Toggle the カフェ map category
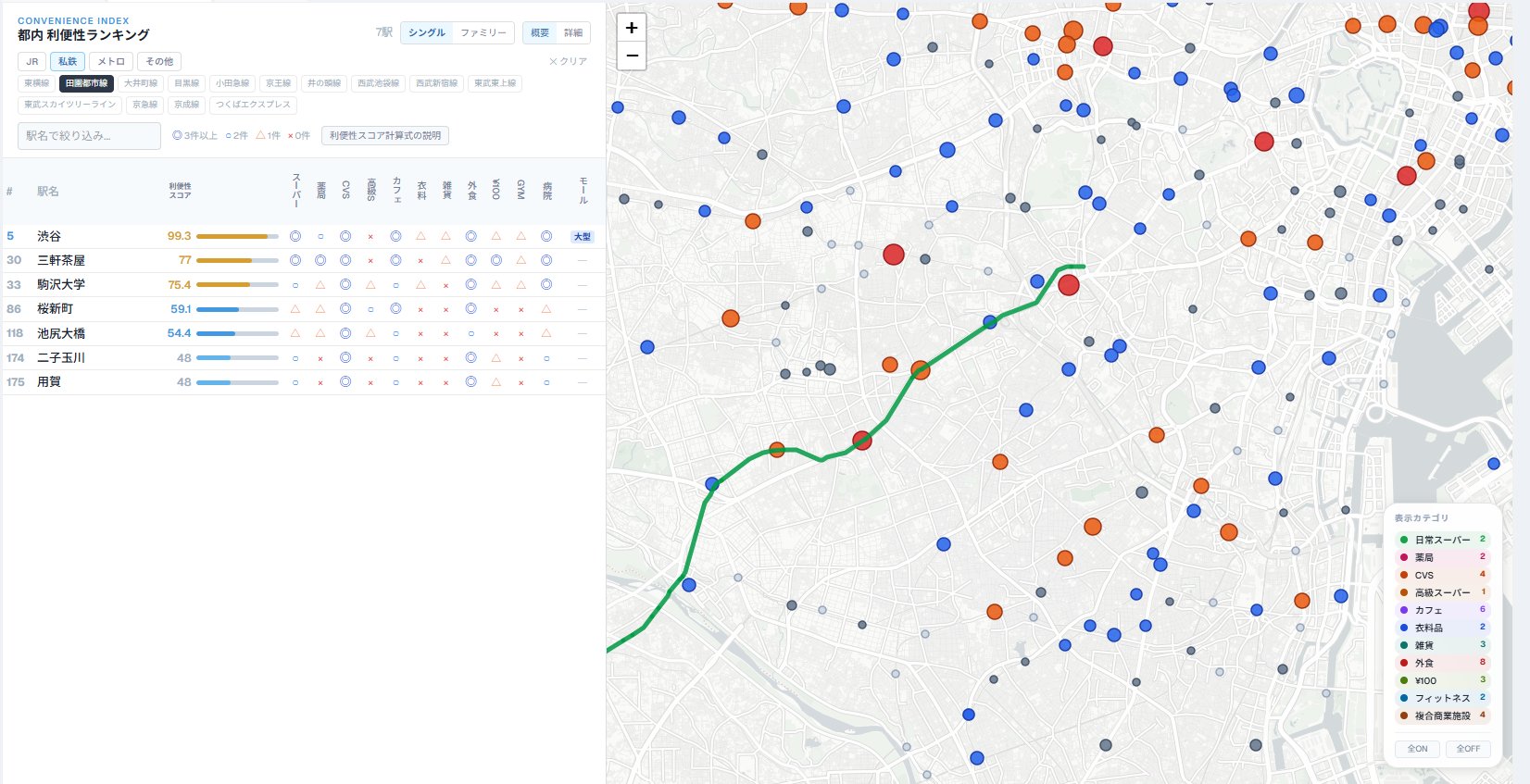1530x784 pixels. click(x=1442, y=610)
